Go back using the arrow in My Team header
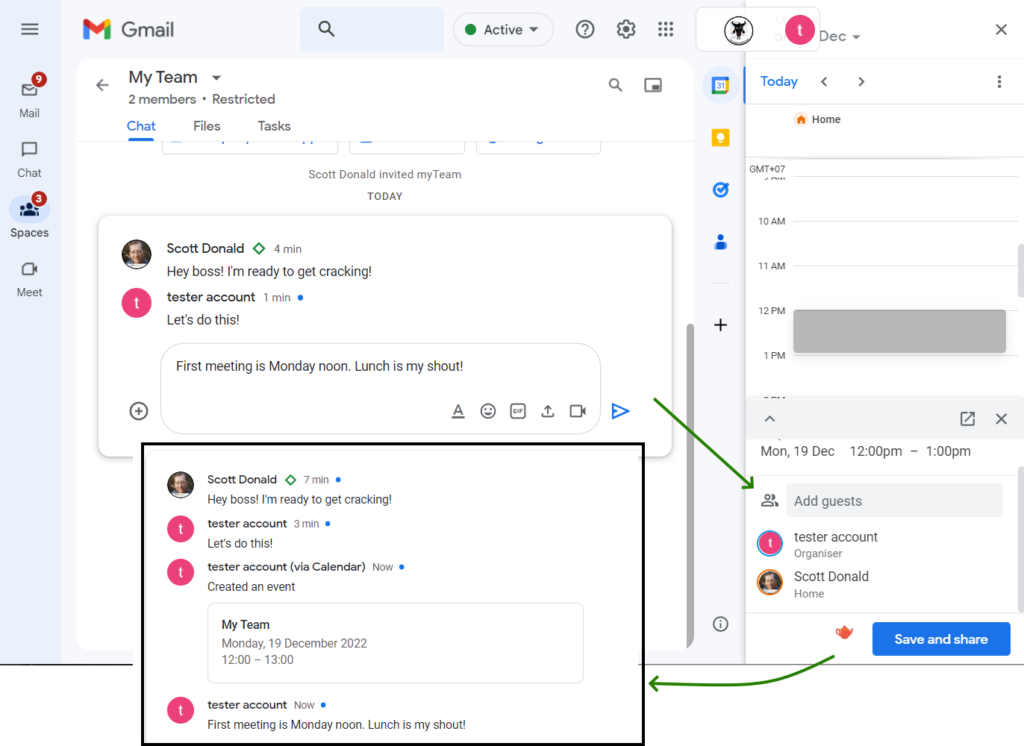Image resolution: width=1024 pixels, height=746 pixels. [x=101, y=85]
